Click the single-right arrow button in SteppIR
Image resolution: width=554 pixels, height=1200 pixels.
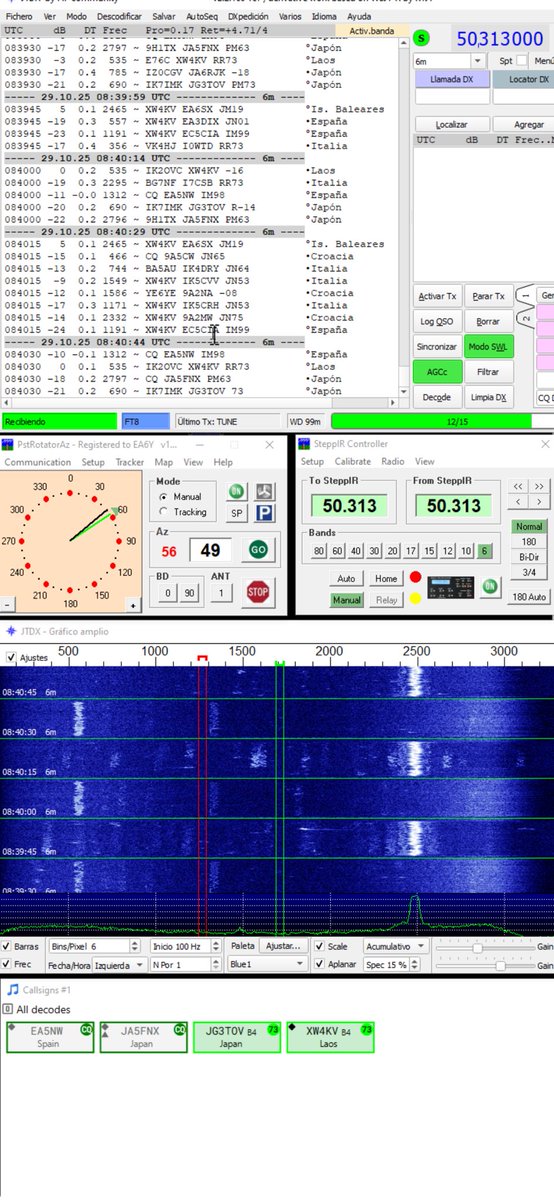pos(540,503)
